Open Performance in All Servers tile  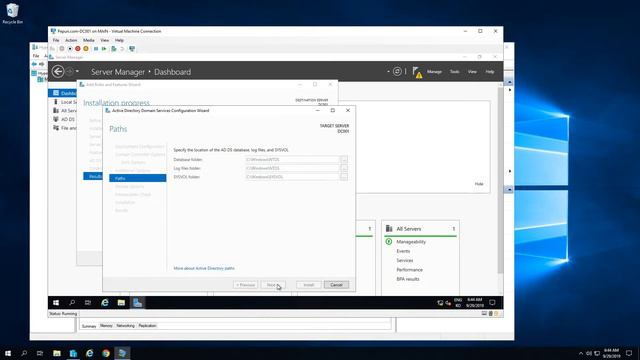point(409,270)
